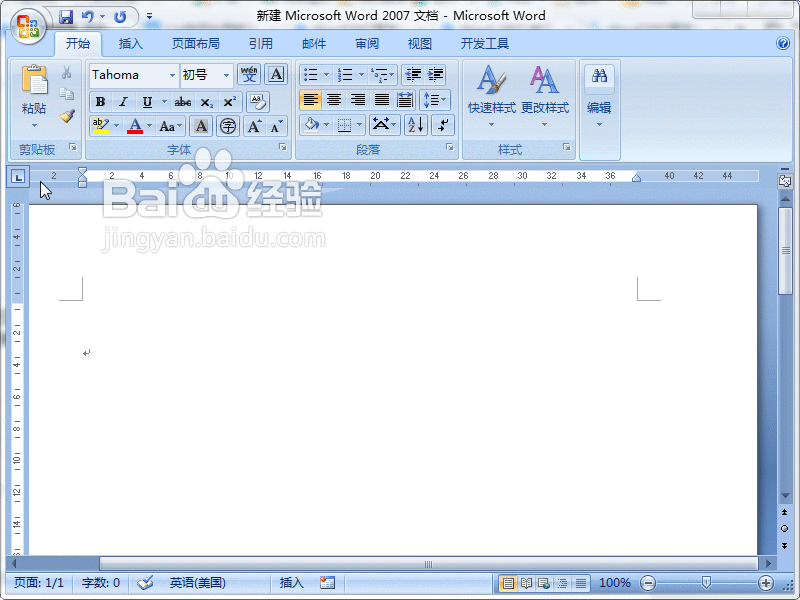Switch to the 插入 ribbon tab
Image resolution: width=800 pixels, height=600 pixels.
tap(131, 43)
